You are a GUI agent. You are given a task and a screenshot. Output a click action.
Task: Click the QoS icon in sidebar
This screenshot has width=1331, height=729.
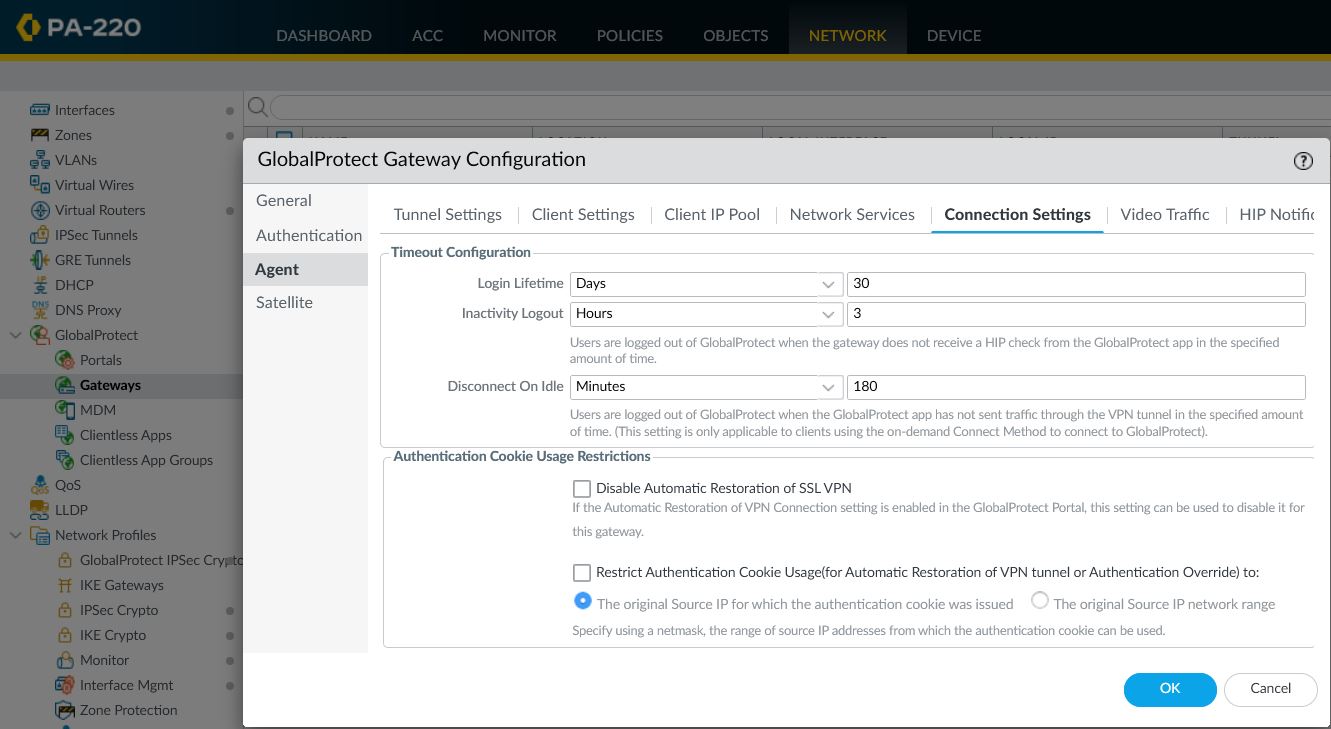tap(40, 485)
